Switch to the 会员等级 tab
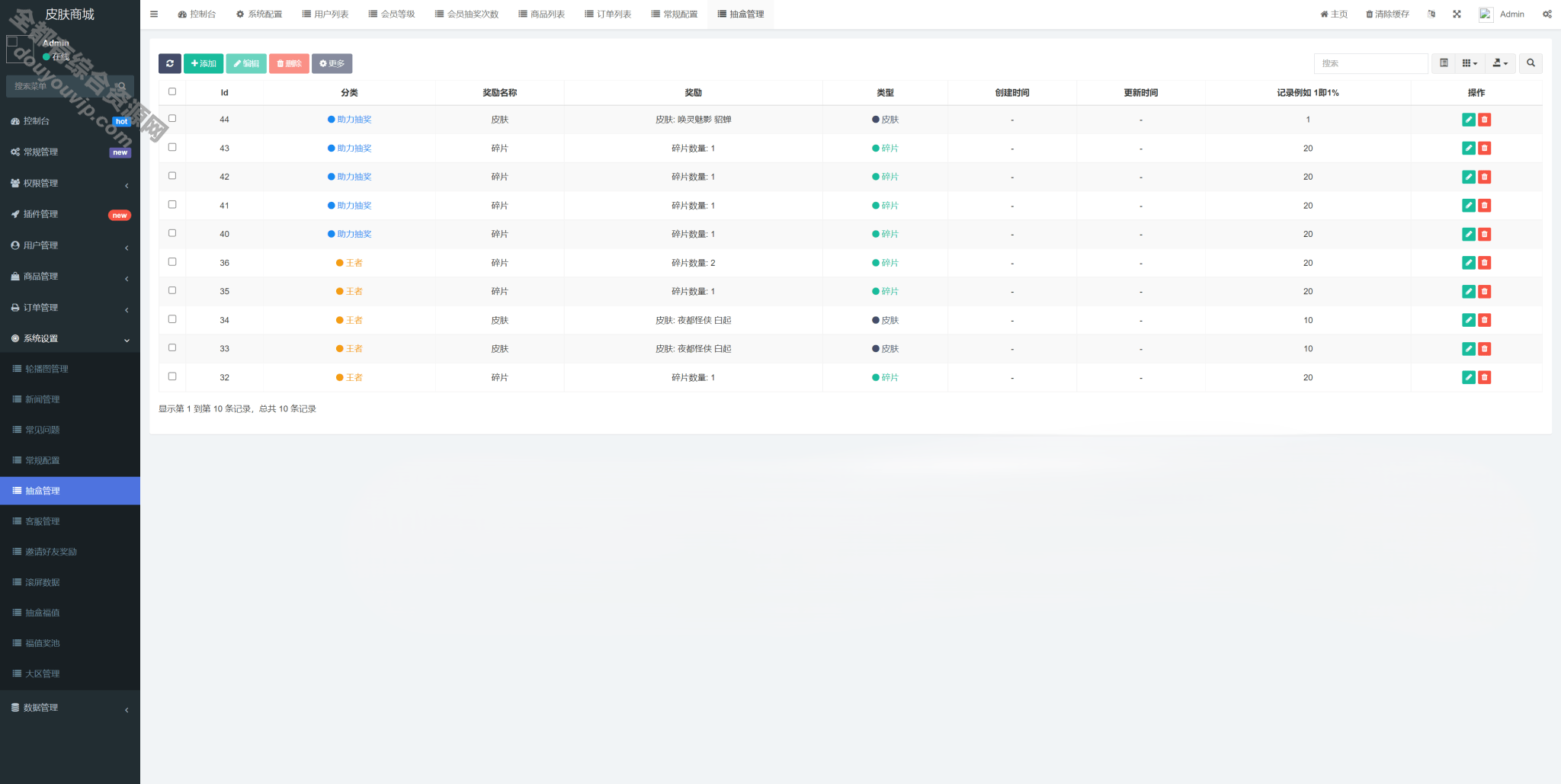 click(x=392, y=14)
